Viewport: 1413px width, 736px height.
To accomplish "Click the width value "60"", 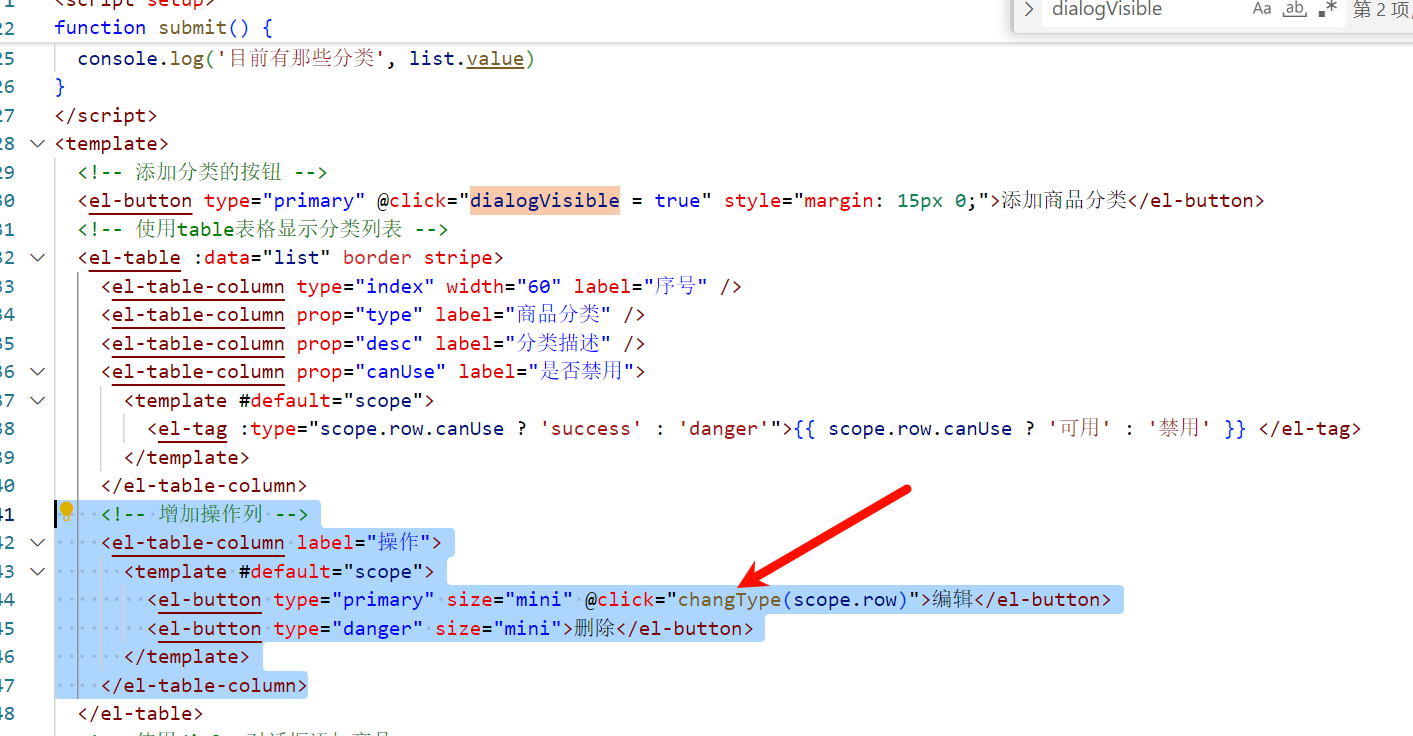I will tap(540, 286).
